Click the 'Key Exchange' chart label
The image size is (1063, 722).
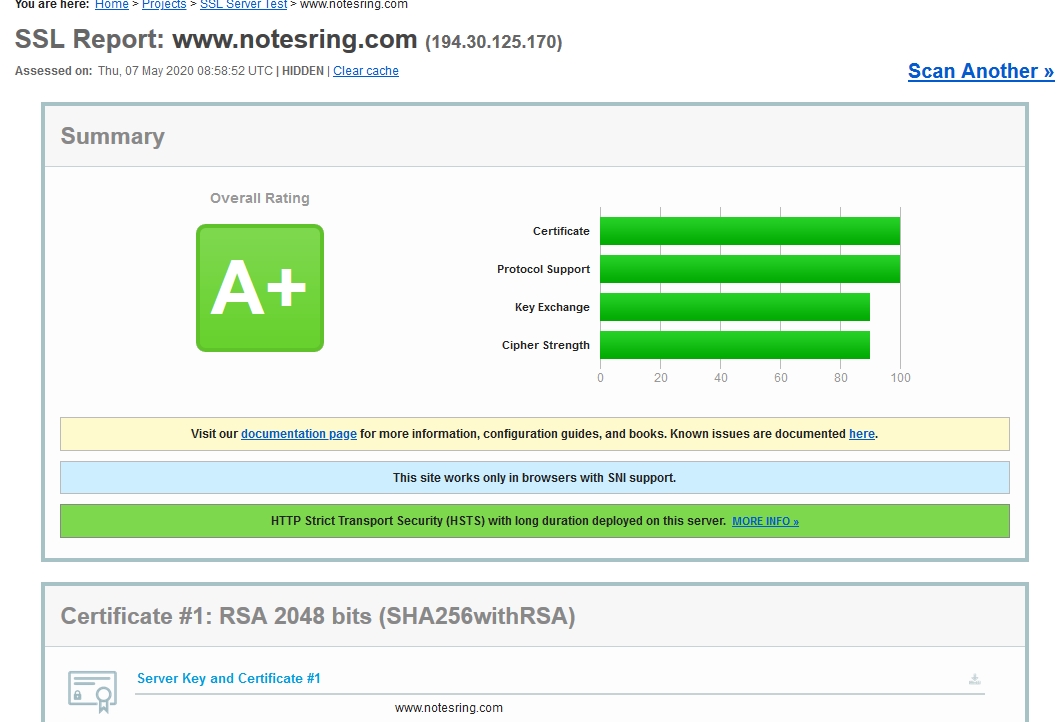552,307
